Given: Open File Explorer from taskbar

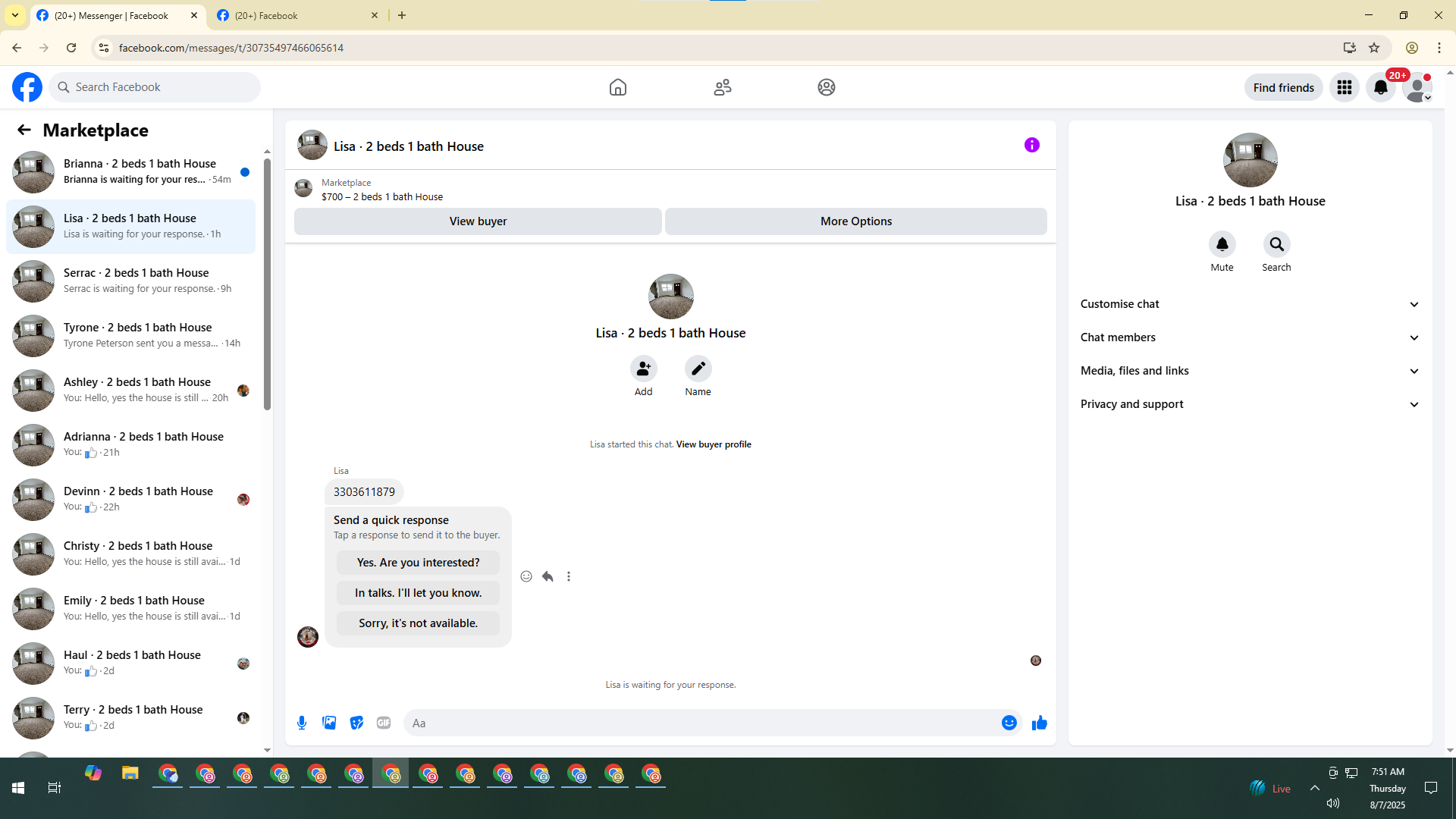Looking at the screenshot, I should pyautogui.click(x=130, y=773).
